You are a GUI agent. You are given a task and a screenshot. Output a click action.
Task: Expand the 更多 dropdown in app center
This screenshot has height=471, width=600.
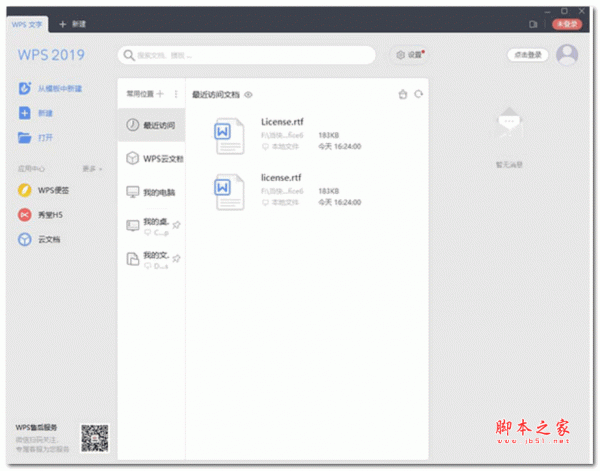[x=92, y=169]
